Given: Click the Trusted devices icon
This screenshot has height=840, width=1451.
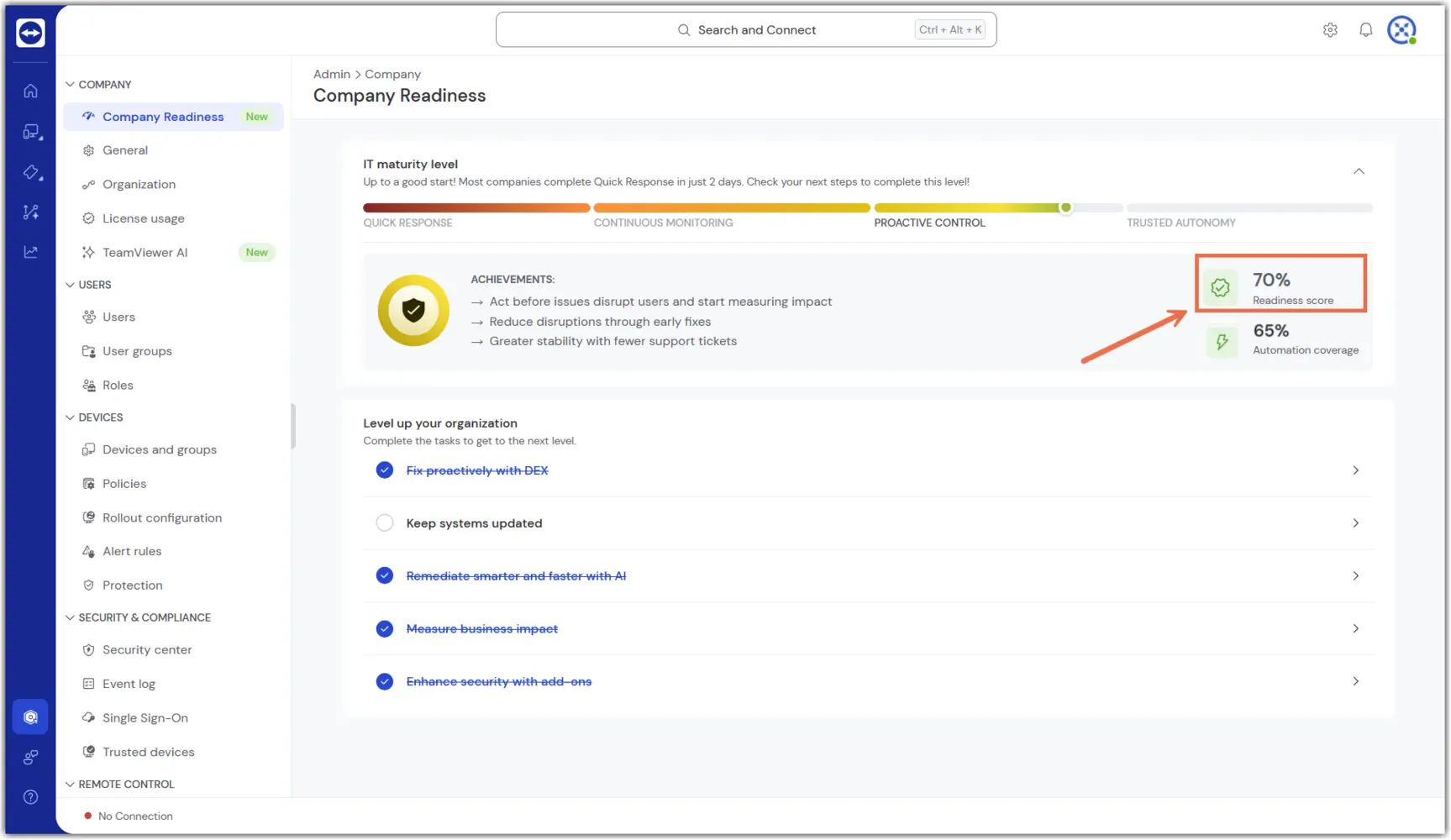Looking at the screenshot, I should [88, 752].
